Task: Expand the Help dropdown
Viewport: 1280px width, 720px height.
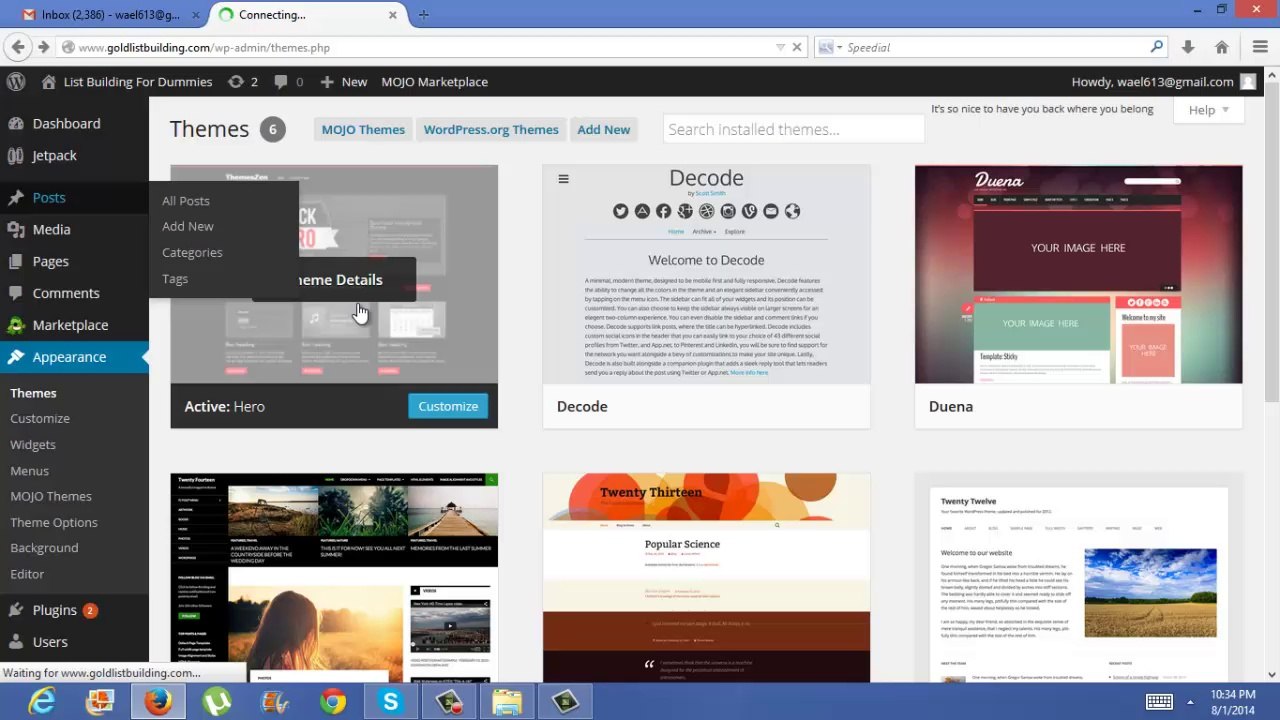Action: click(1209, 110)
